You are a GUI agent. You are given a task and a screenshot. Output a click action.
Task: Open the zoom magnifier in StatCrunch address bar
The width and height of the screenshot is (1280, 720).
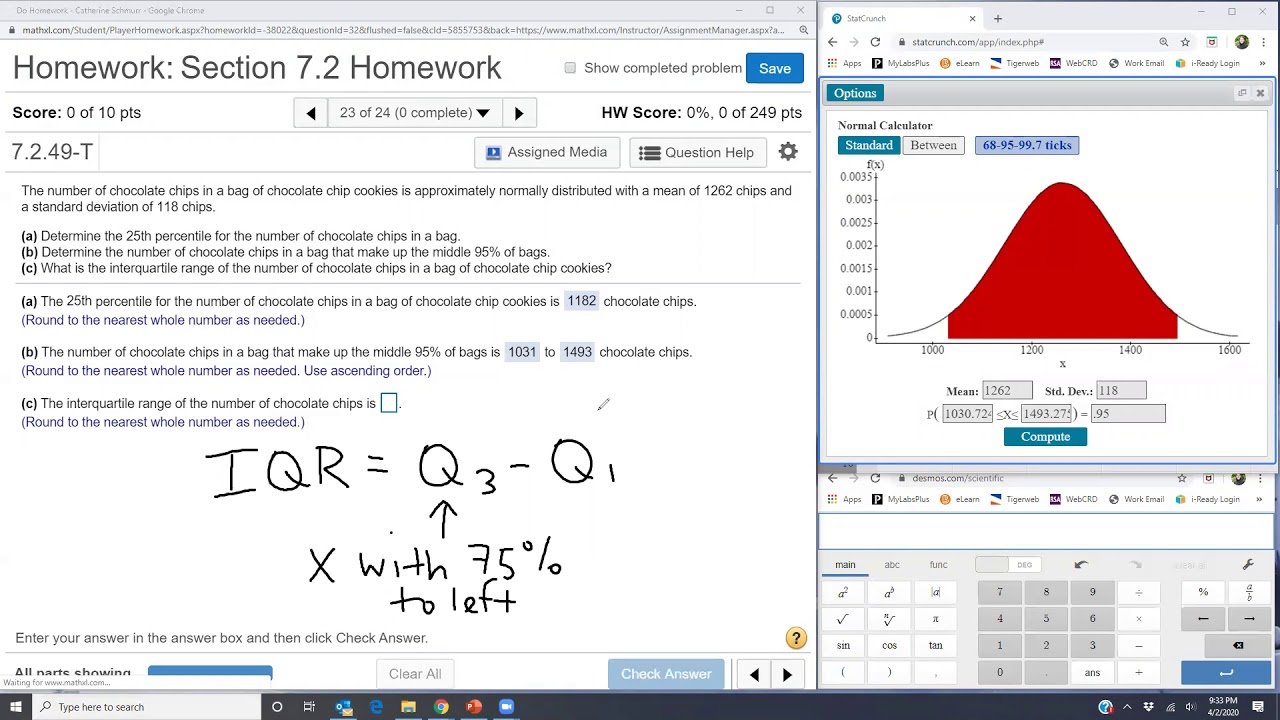[x=1164, y=42]
